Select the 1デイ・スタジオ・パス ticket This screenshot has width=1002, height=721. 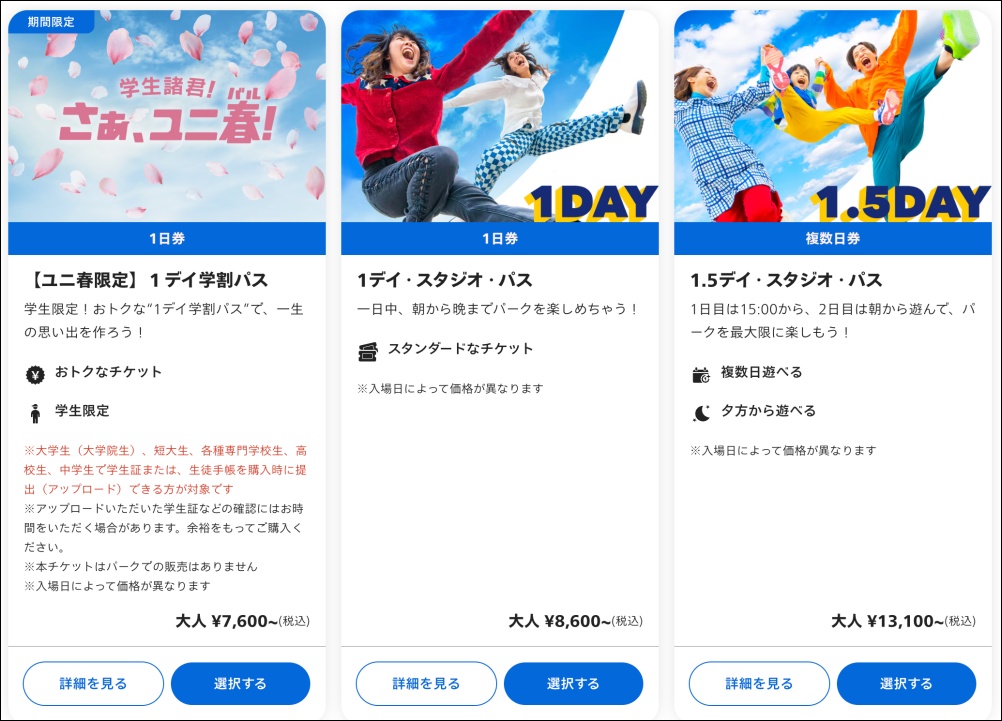point(573,683)
